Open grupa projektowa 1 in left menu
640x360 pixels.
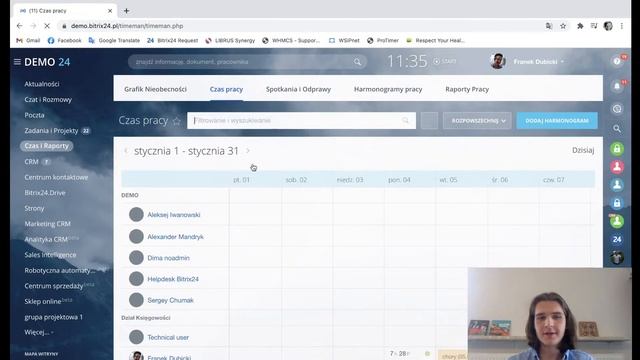(53, 317)
